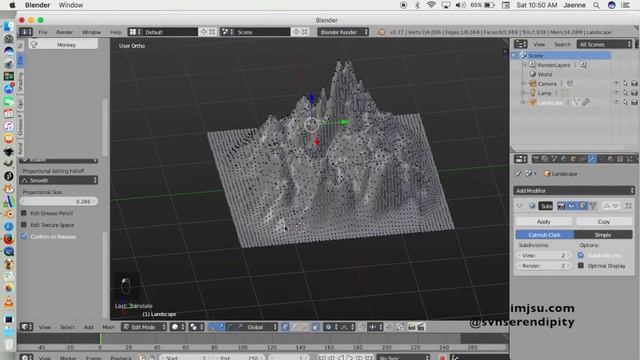Open the 3D viewport Mesh menu
This screenshot has height=360, width=640.
pos(108,327)
